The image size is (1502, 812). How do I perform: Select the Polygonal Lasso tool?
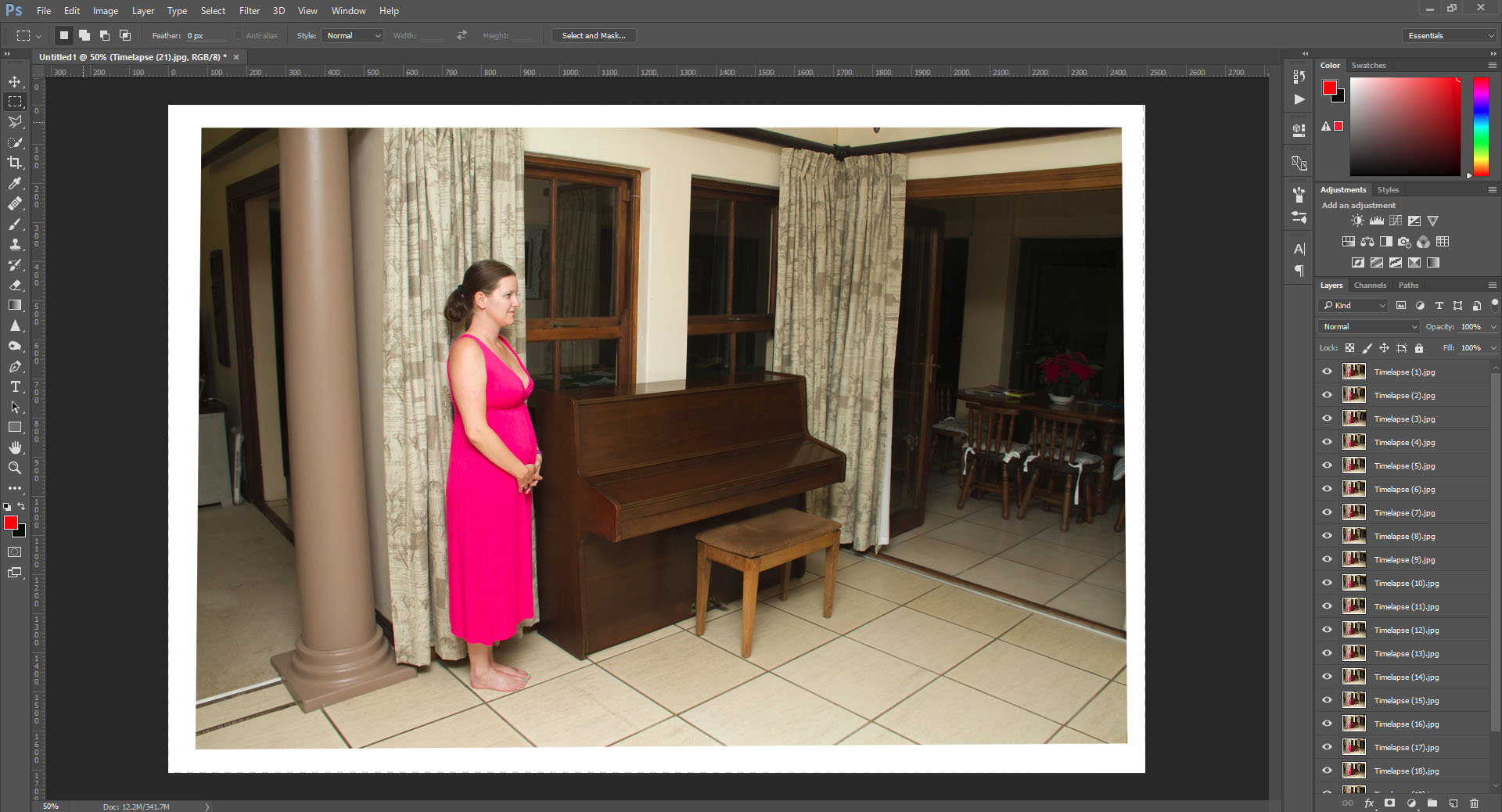(x=15, y=122)
